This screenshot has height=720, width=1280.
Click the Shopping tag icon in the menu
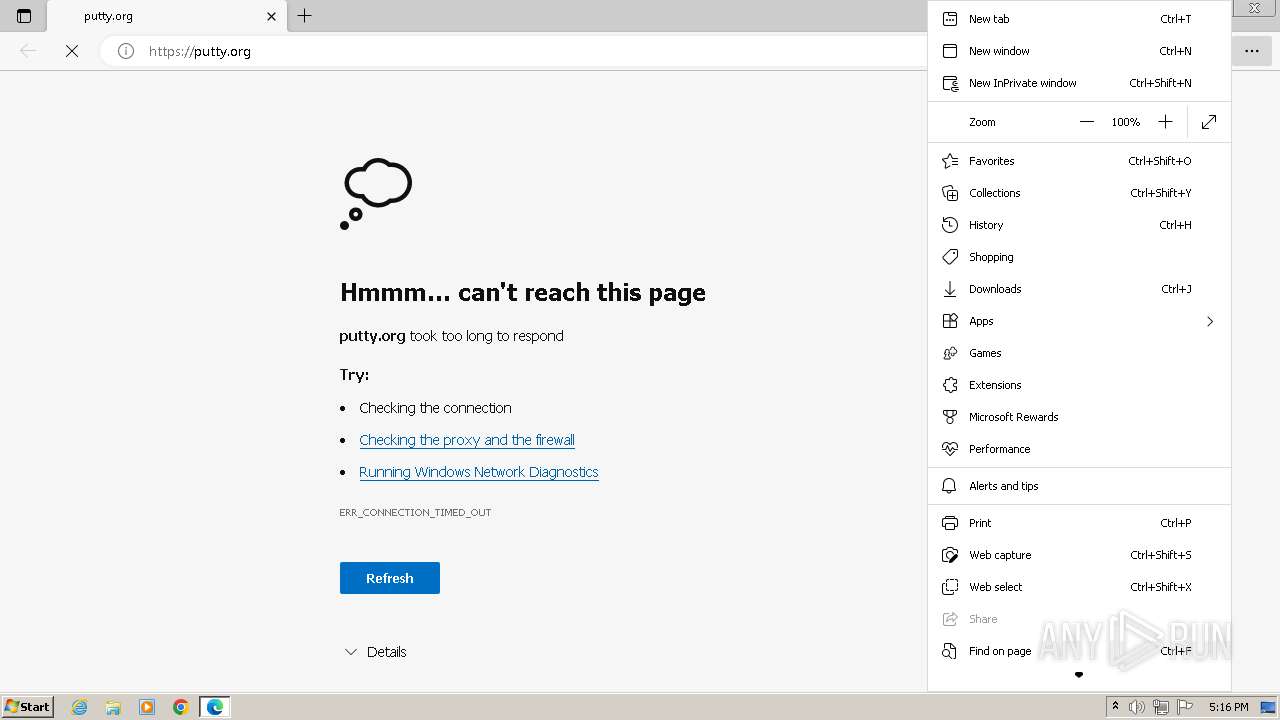pos(950,257)
